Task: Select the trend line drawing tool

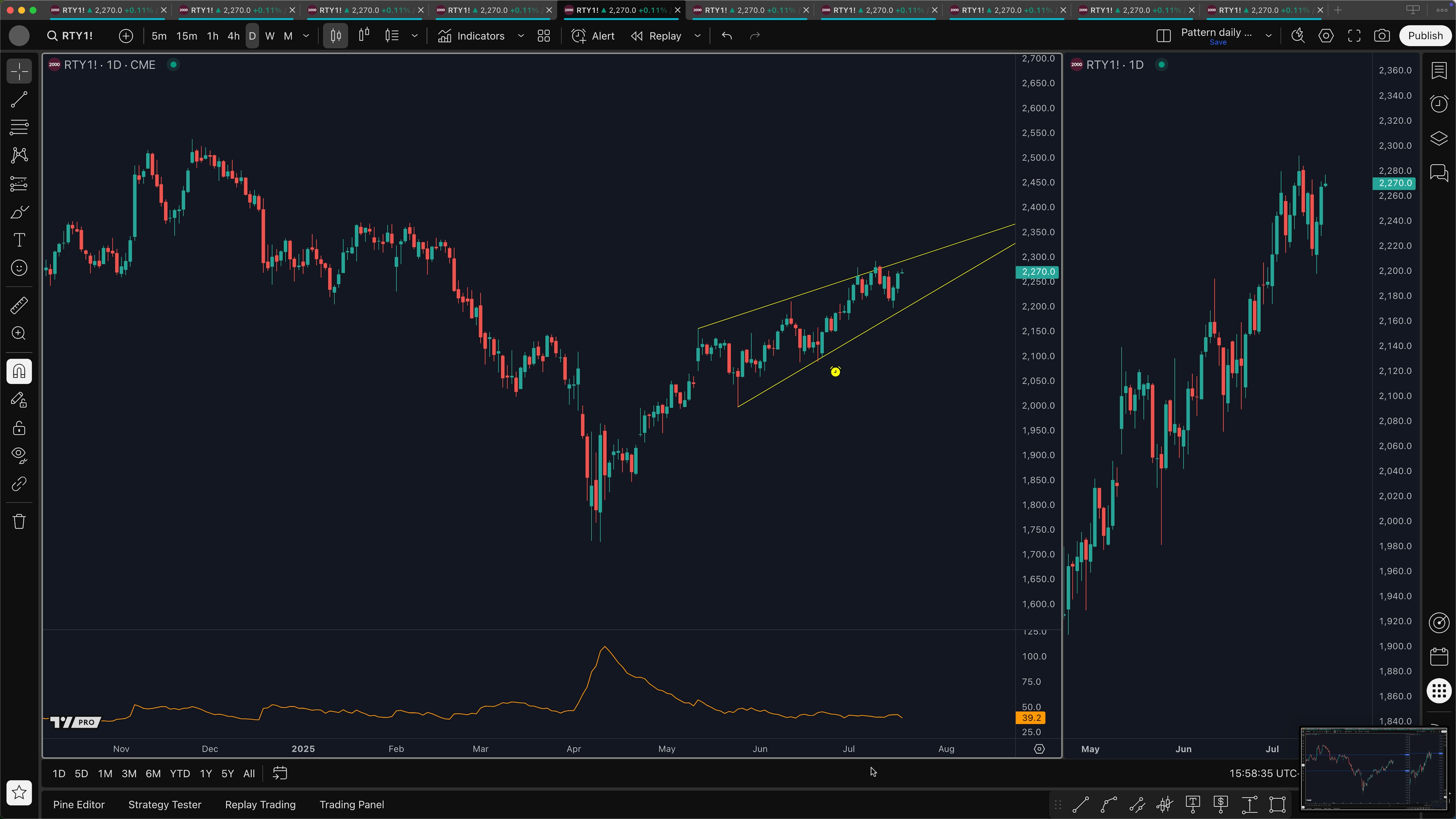Action: (19, 100)
